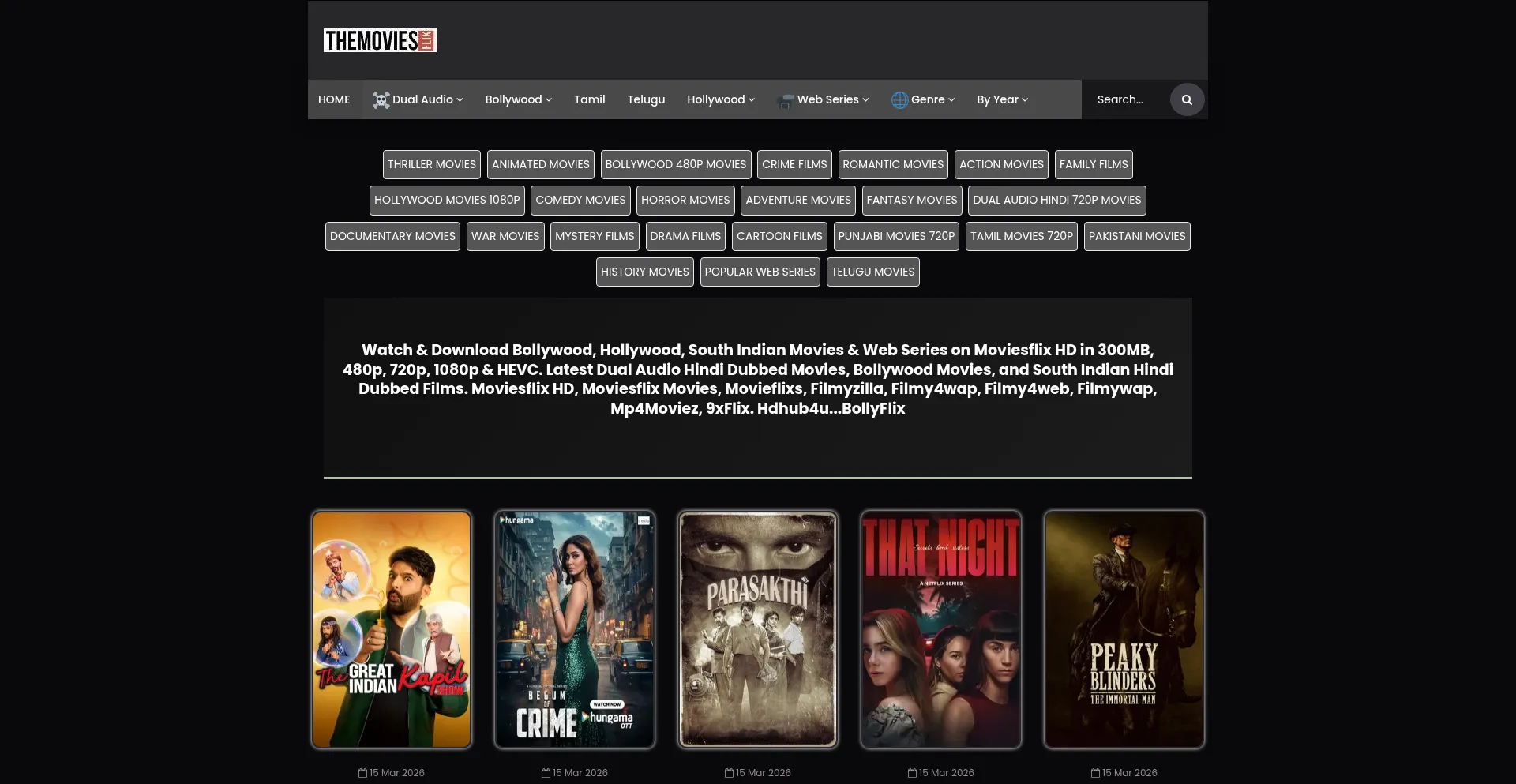1516x784 pixels.
Task: Open DRAMA FILMS category
Action: [x=685, y=236]
